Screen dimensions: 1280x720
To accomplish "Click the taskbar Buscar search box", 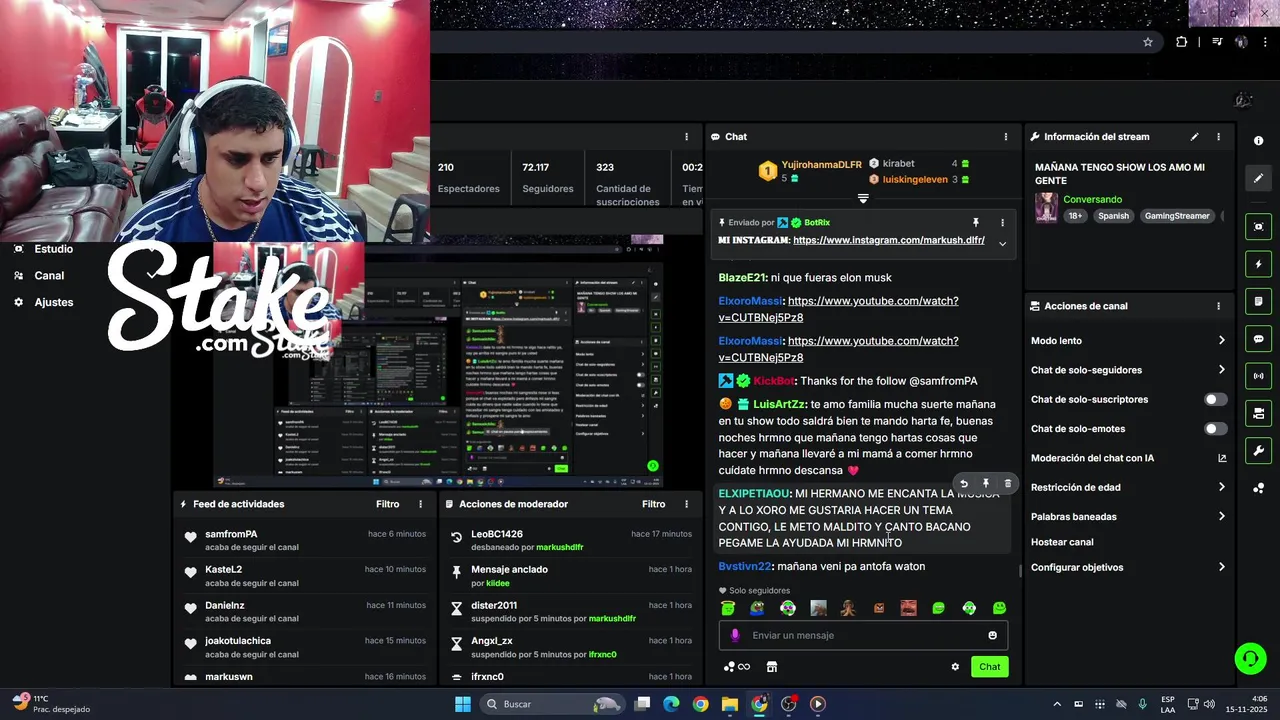I will point(550,704).
